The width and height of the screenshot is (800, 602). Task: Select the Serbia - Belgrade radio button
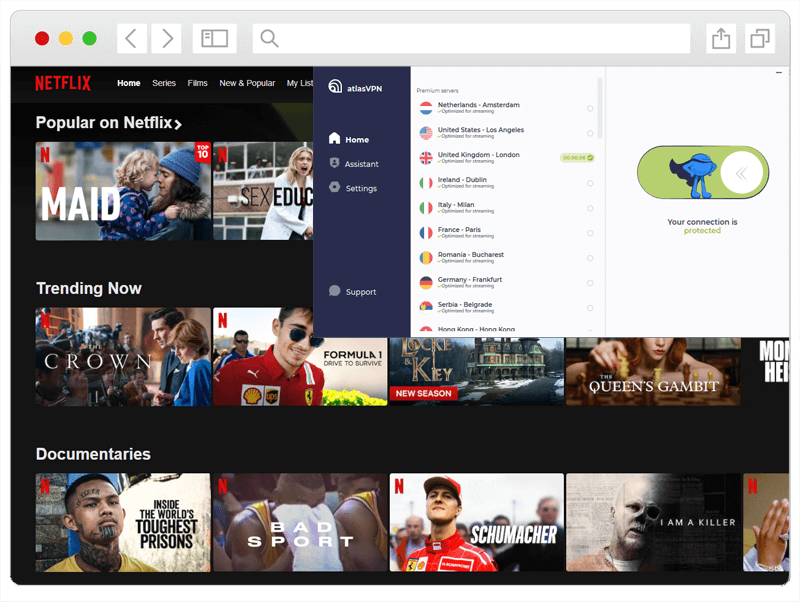(x=590, y=308)
